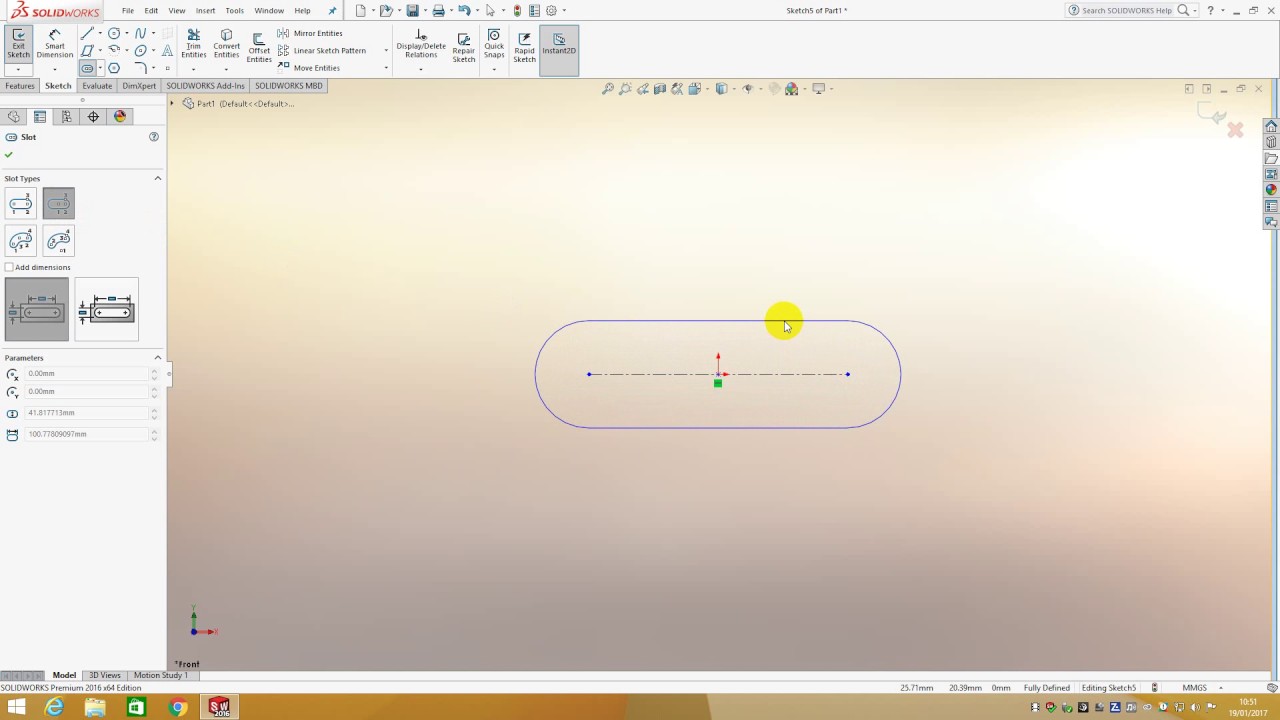
Task: Open Google Chrome from taskbar
Action: point(177,708)
